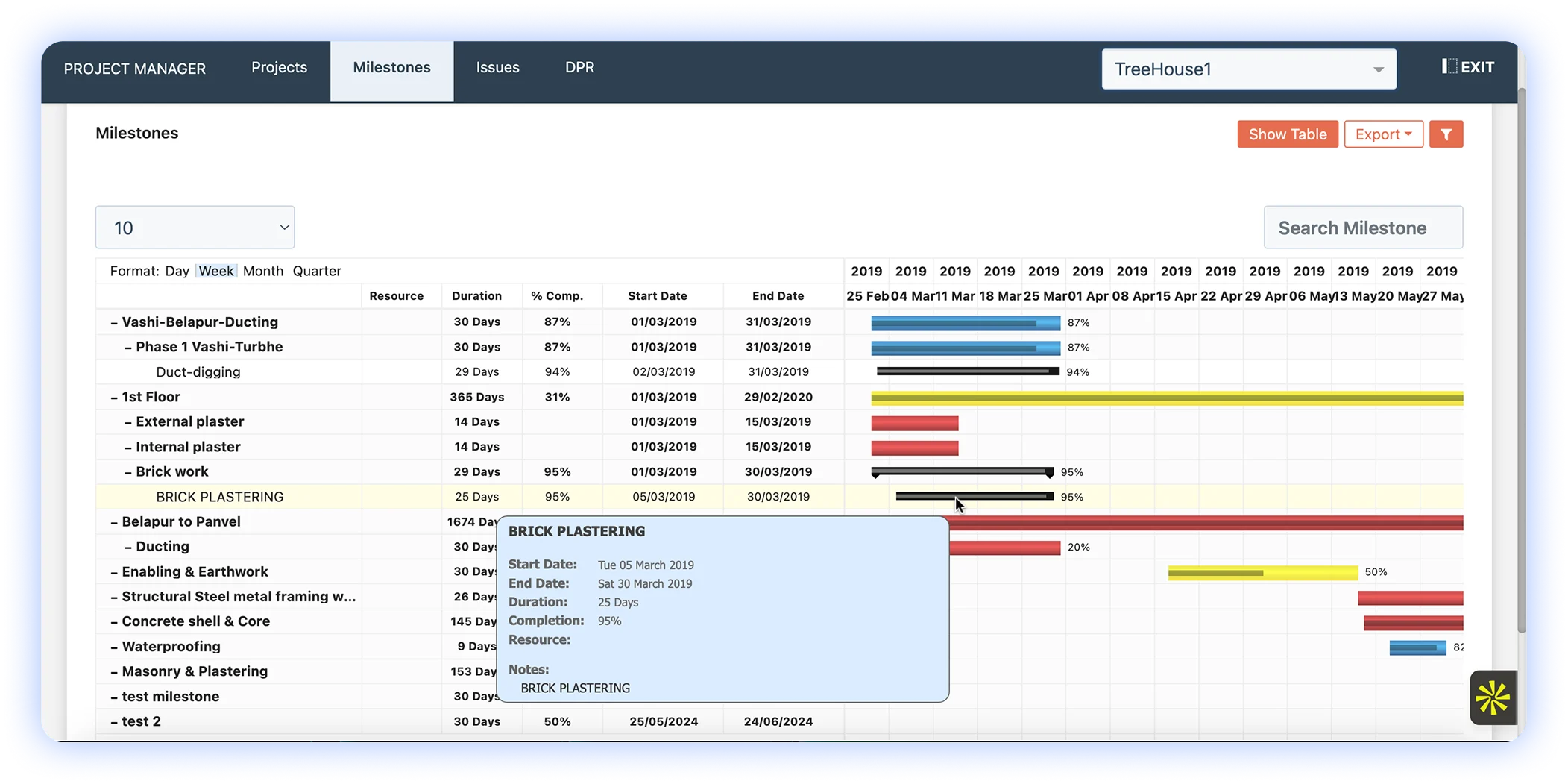Click the Vashi-Belapur-Ducting blue 87% bar
This screenshot has width=1568, height=784.
966,323
